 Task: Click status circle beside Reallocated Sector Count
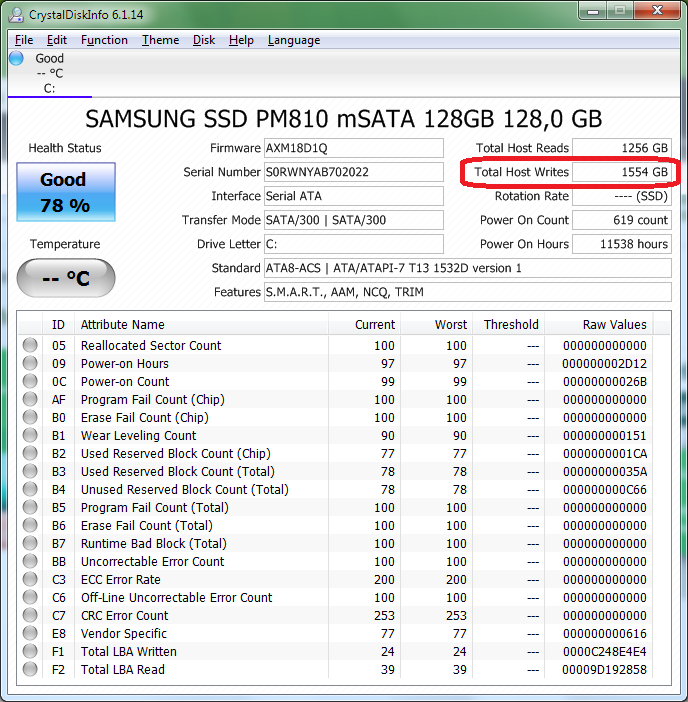coord(31,346)
